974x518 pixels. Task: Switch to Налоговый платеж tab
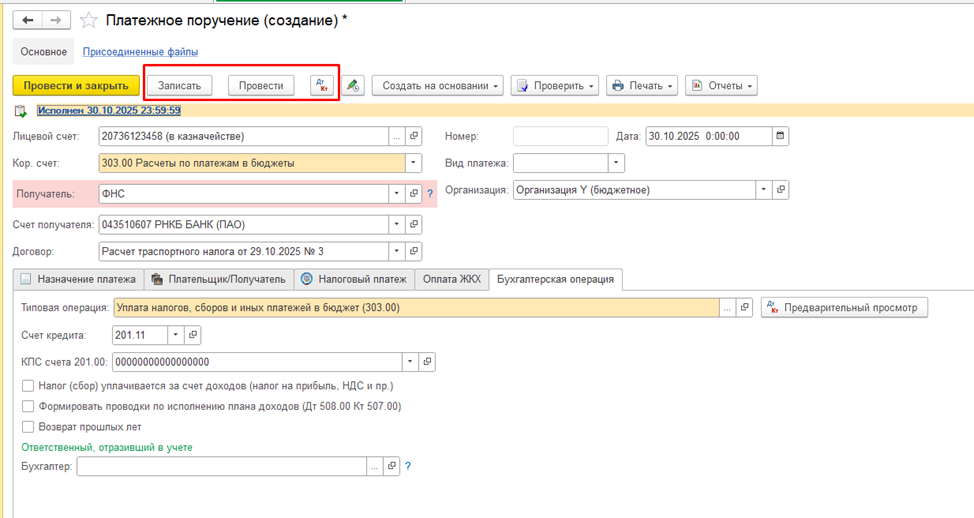point(355,279)
